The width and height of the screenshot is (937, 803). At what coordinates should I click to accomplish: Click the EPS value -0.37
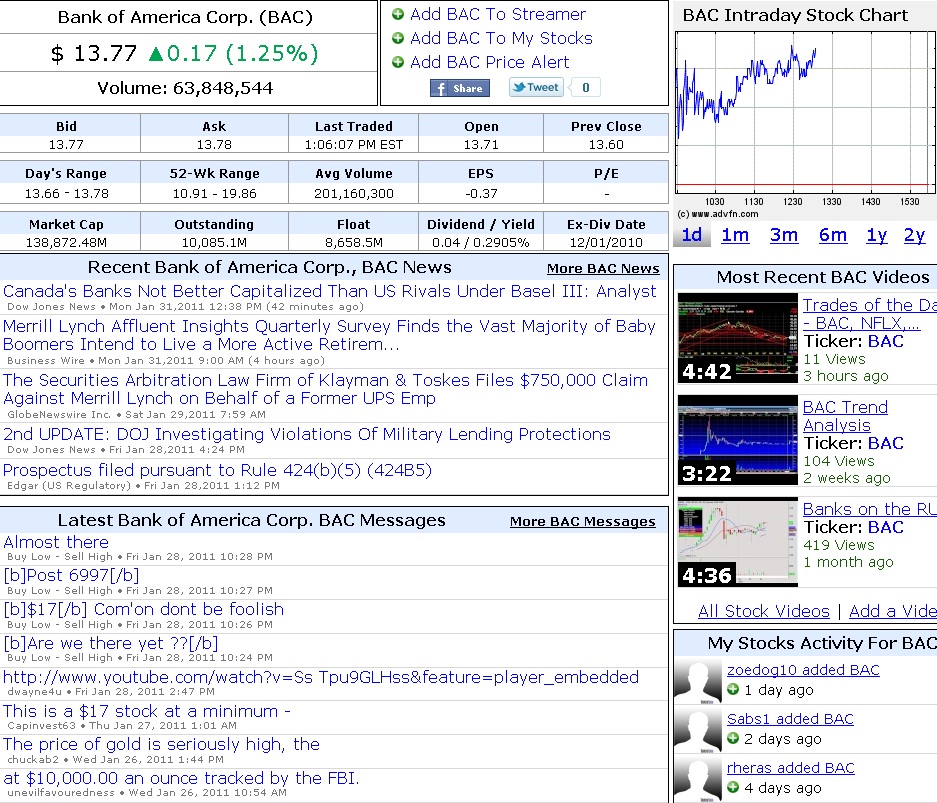click(481, 194)
